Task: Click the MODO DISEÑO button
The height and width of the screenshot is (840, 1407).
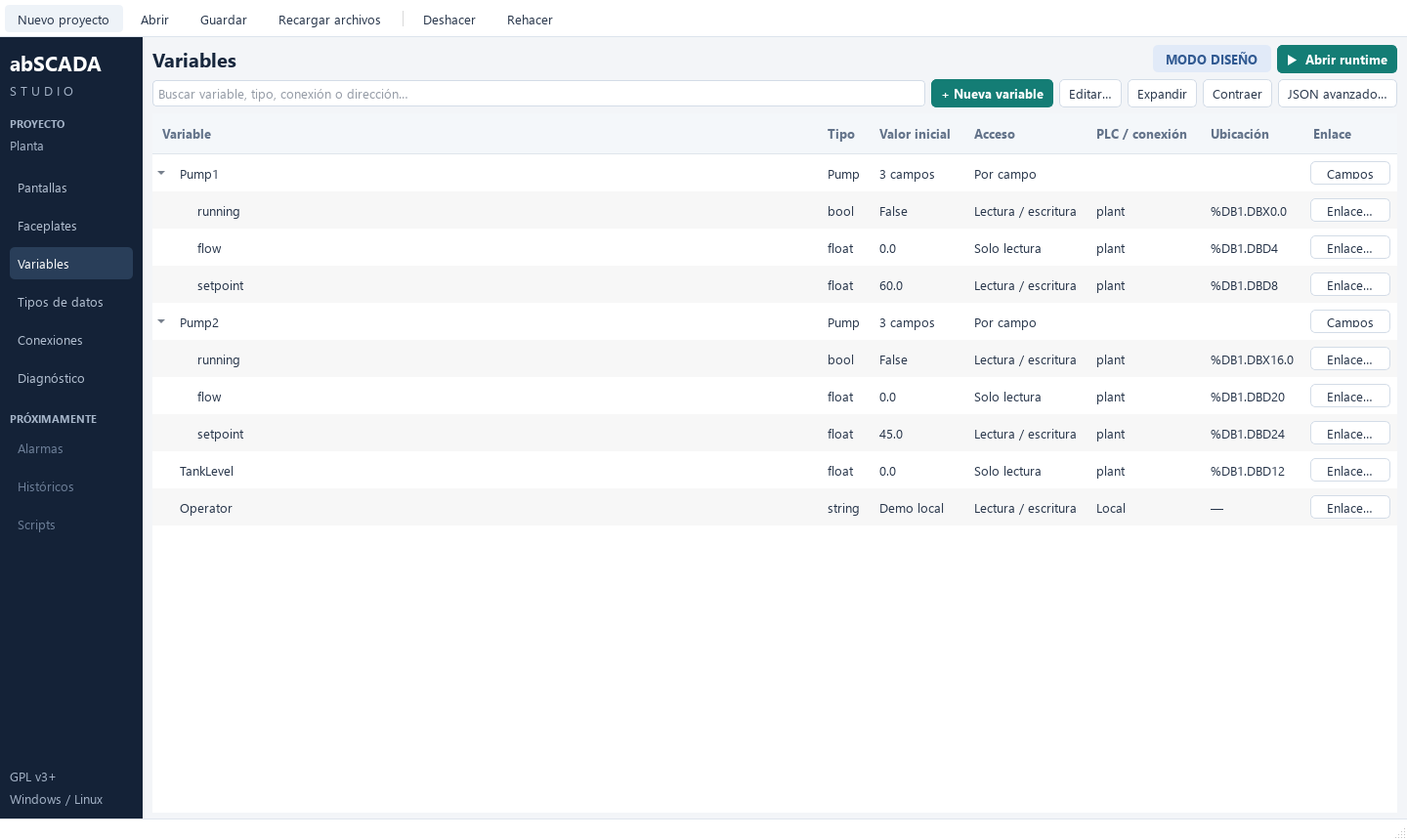Action: (1212, 60)
